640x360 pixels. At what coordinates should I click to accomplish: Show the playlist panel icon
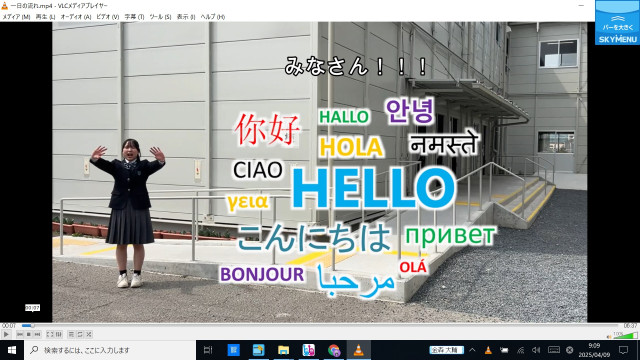click(x=71, y=334)
